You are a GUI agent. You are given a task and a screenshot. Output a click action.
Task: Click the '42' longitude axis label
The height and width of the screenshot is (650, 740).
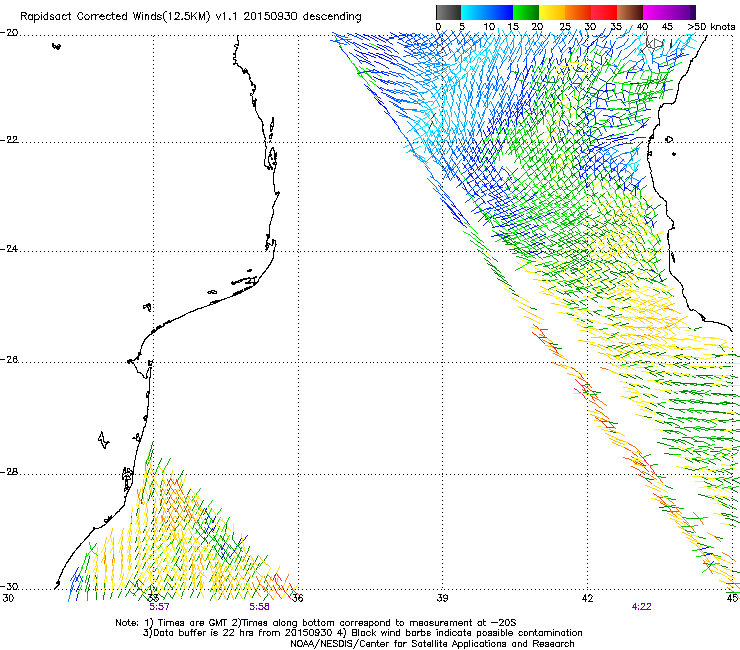coord(587,598)
